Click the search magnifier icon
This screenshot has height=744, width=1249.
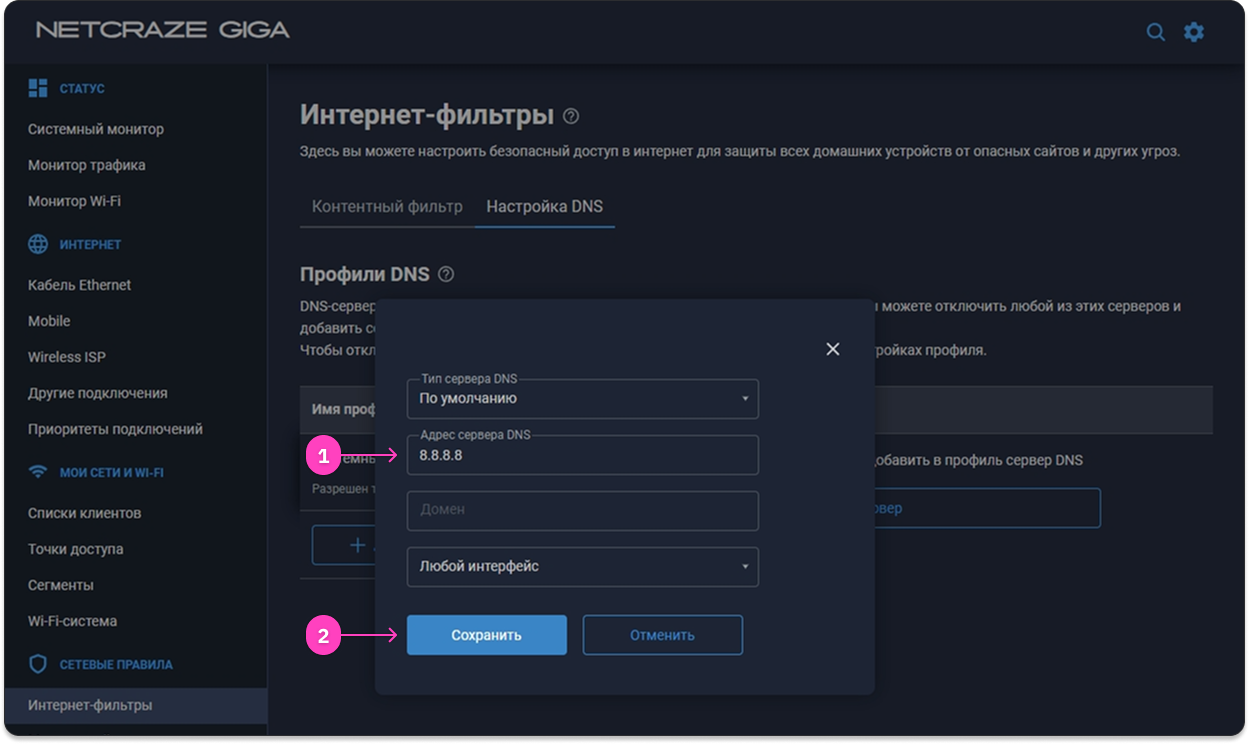pyautogui.click(x=1155, y=32)
